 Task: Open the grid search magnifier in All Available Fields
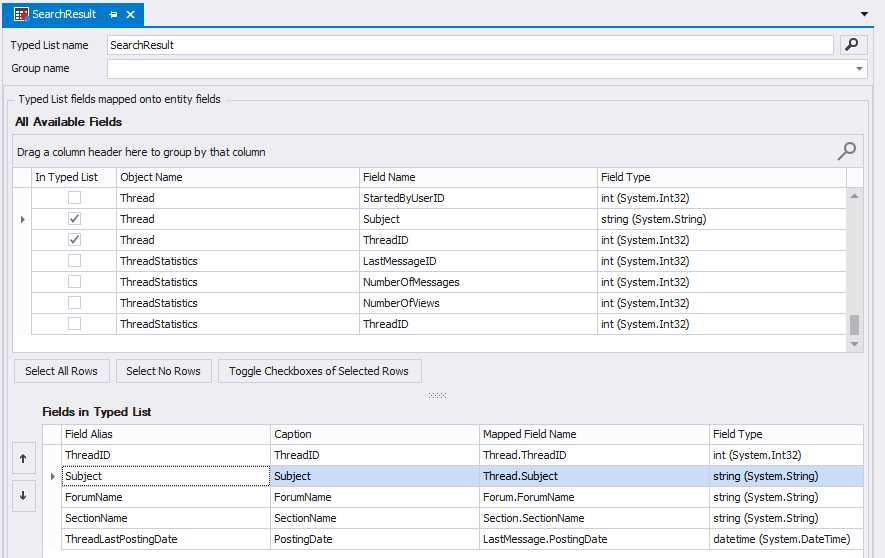[847, 151]
